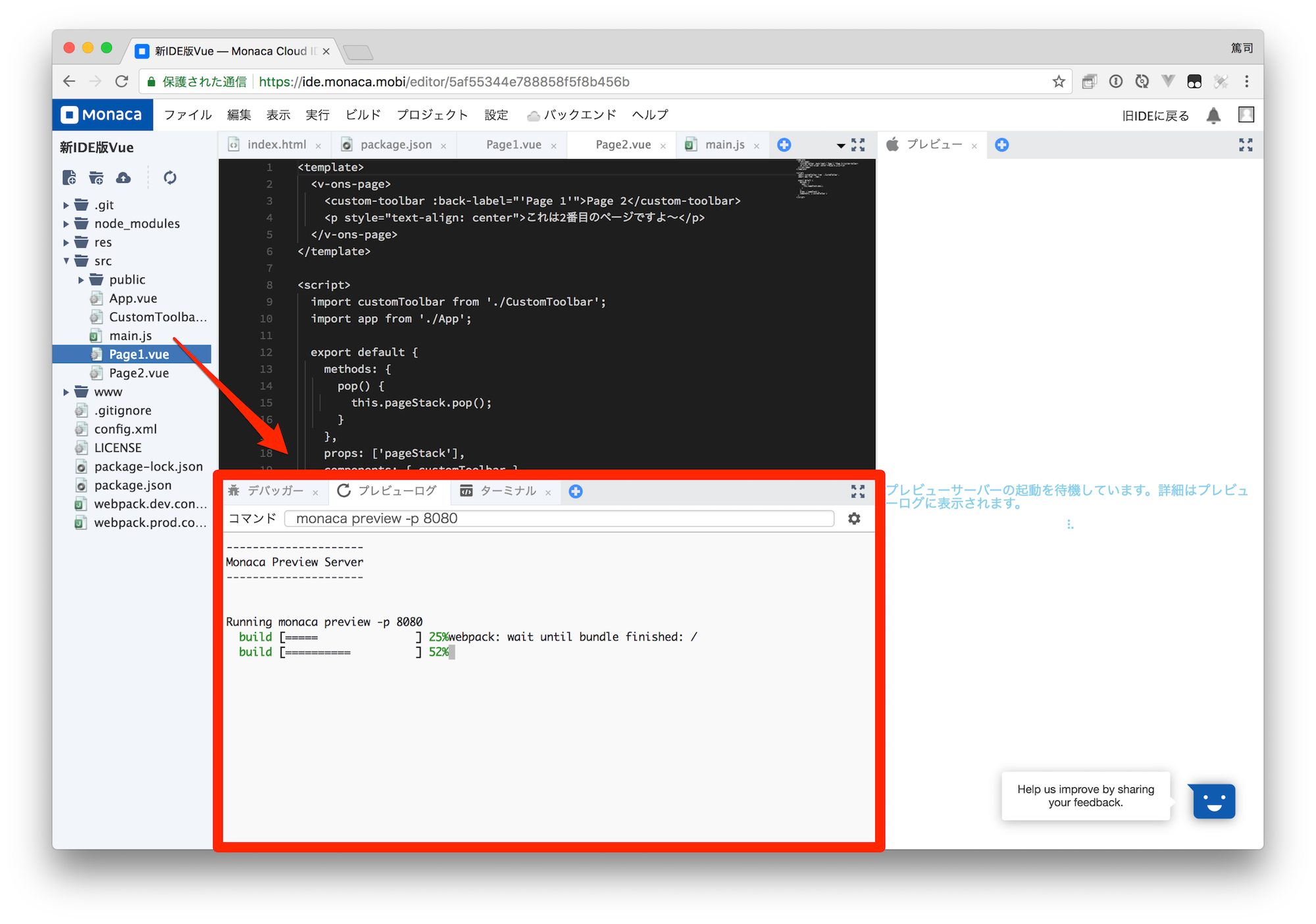Screen dimensions: 1316x924
Task: Close the package.json editor tab
Action: (x=443, y=146)
